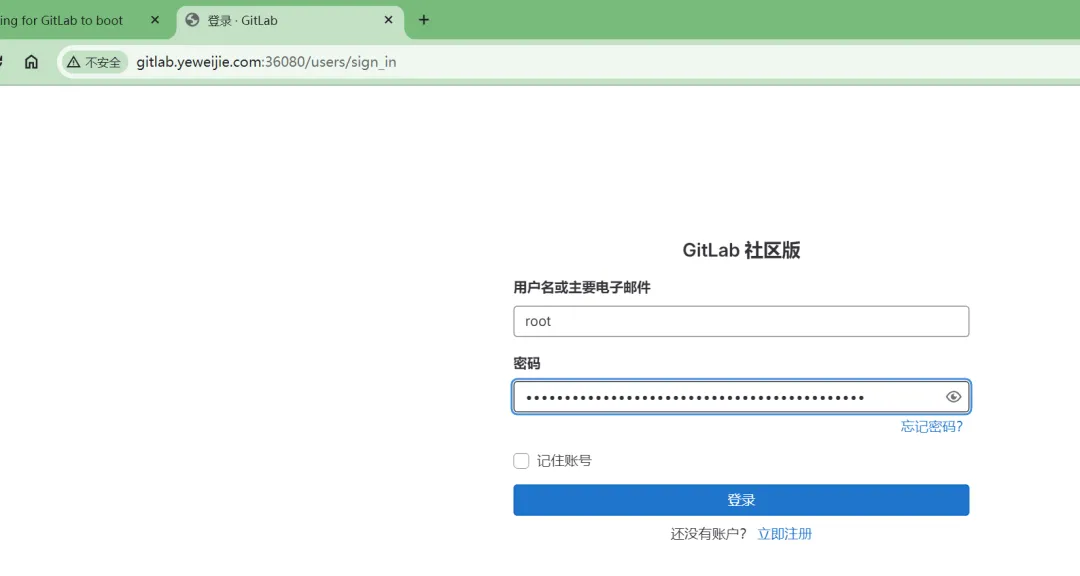Click the 记住账号 label text

point(564,461)
